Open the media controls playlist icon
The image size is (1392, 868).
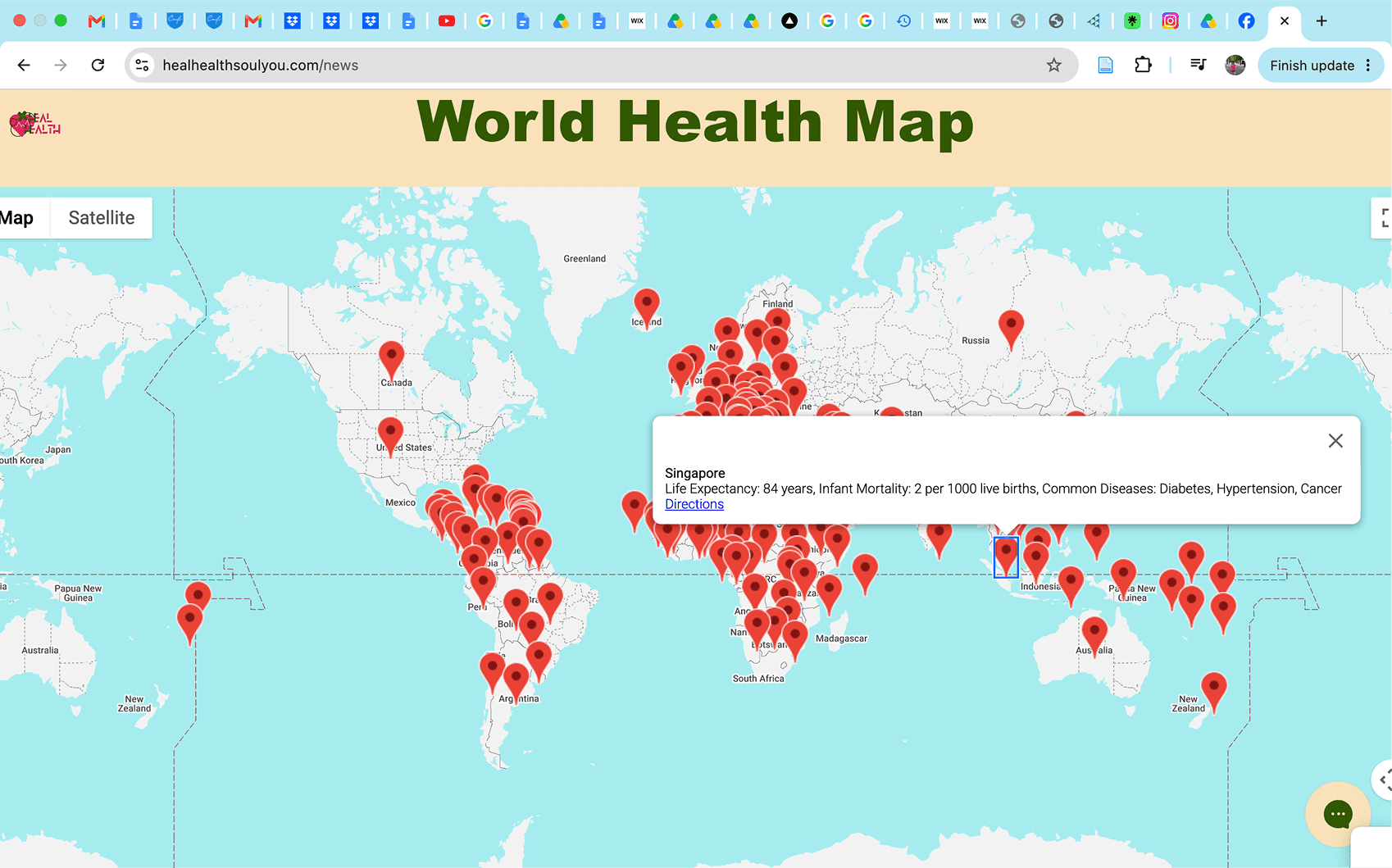click(1198, 65)
